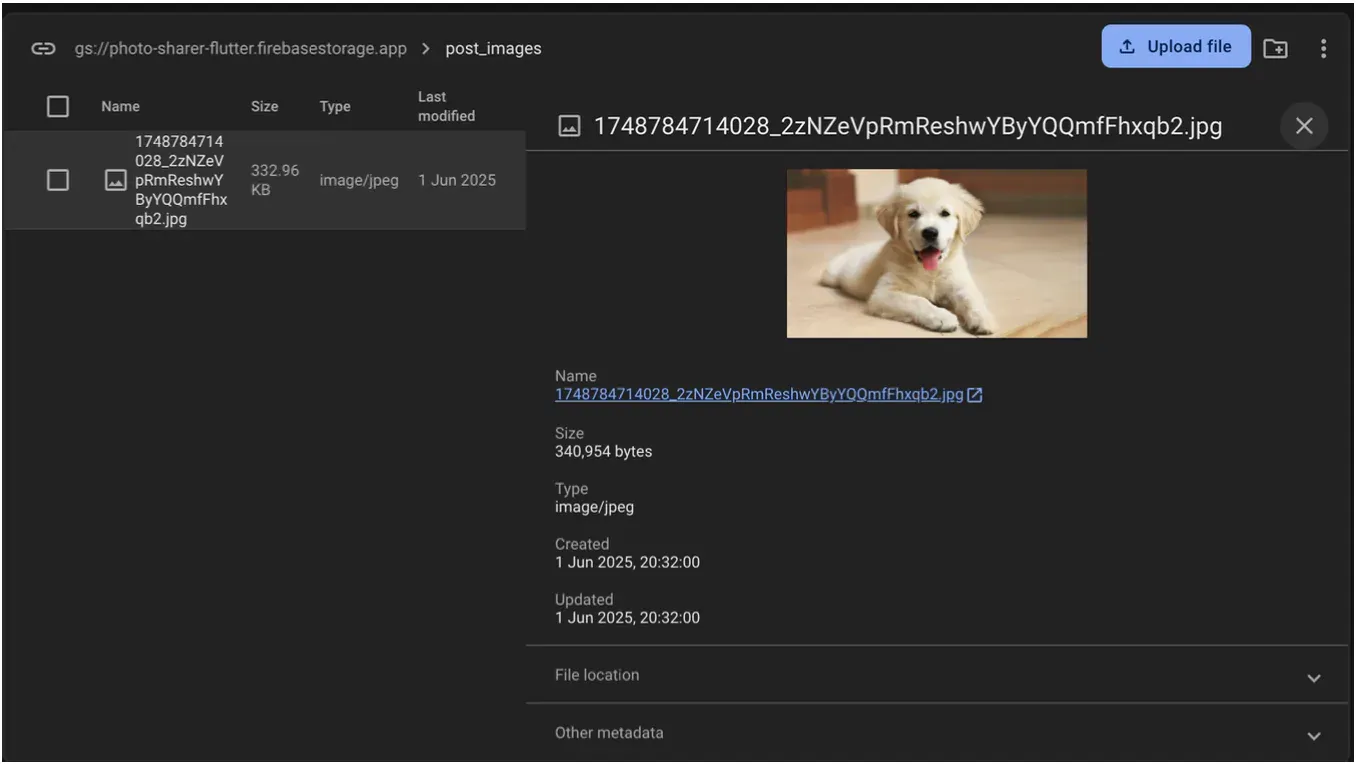This screenshot has width=1356, height=764.
Task: Expand the File location section
Action: tap(937, 675)
